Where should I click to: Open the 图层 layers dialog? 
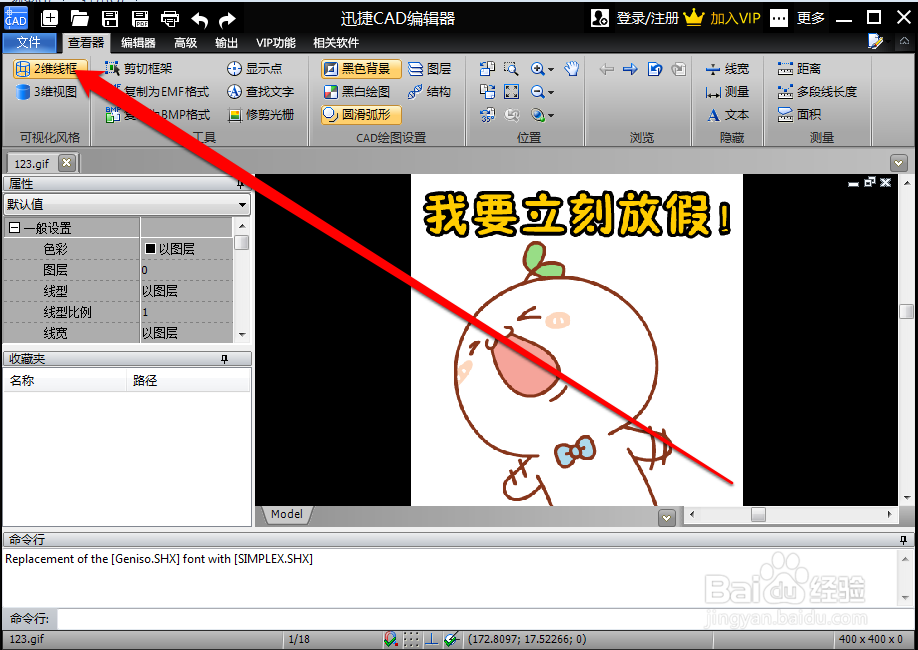(x=430, y=69)
